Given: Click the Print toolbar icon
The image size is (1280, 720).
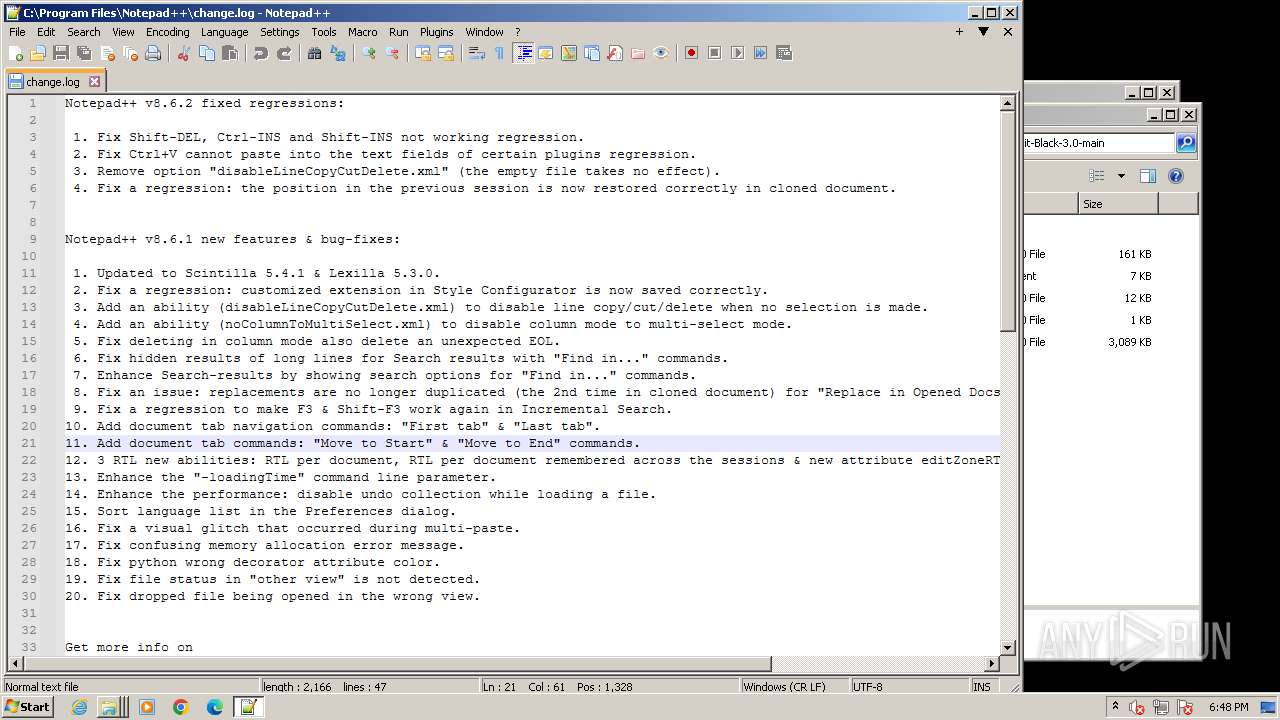Looking at the screenshot, I should 153,53.
